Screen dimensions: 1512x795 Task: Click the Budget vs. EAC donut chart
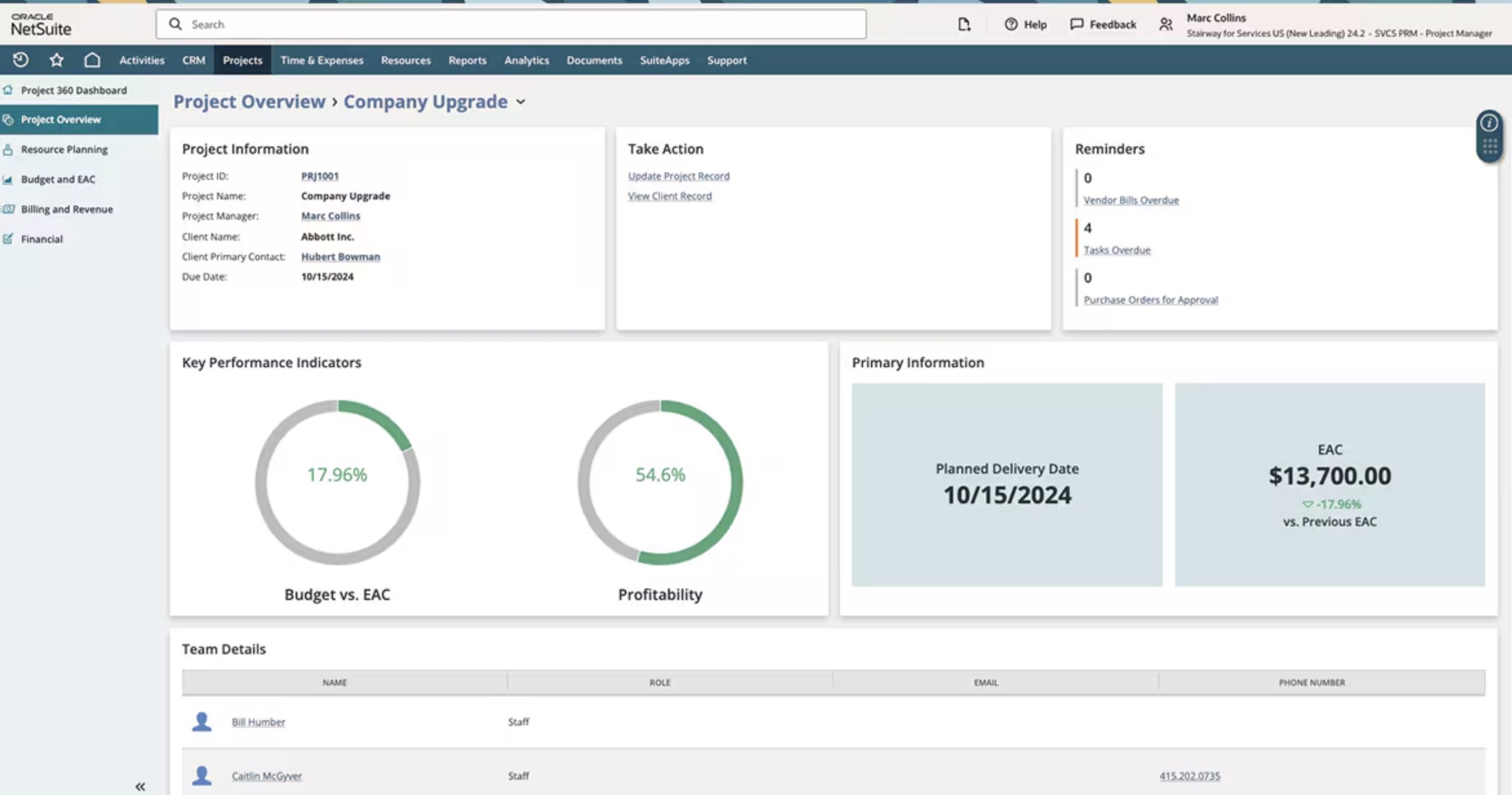click(x=337, y=482)
